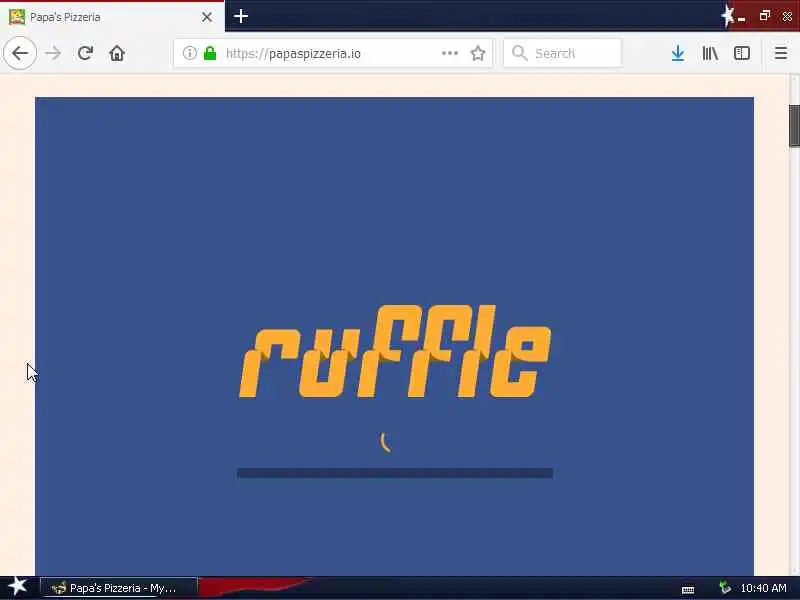Go back to the previous page
The width and height of the screenshot is (800, 600).
[20, 53]
